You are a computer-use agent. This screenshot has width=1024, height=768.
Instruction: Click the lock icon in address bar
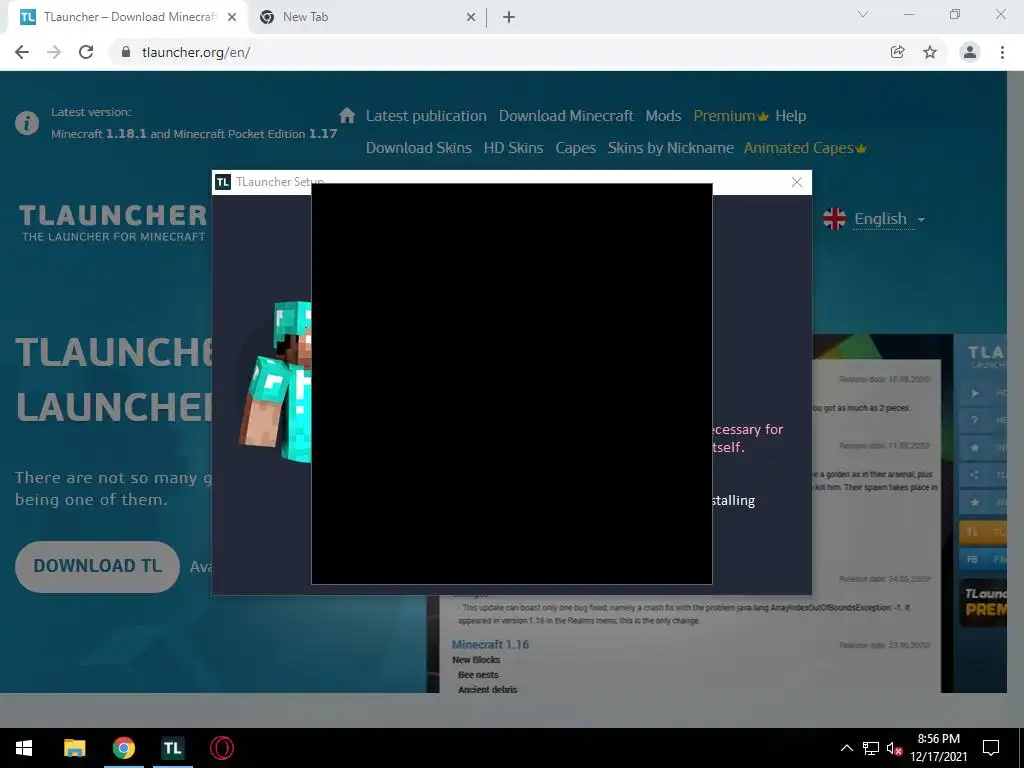tap(126, 52)
